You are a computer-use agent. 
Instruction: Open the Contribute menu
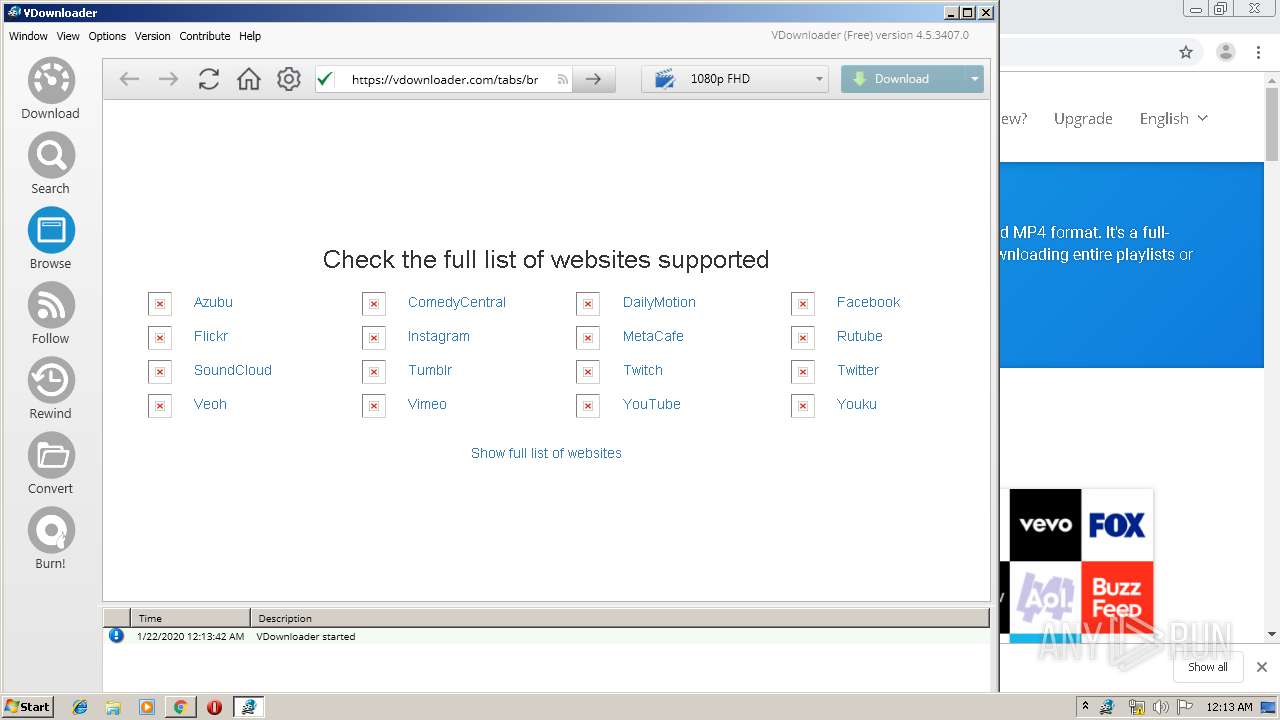[205, 36]
